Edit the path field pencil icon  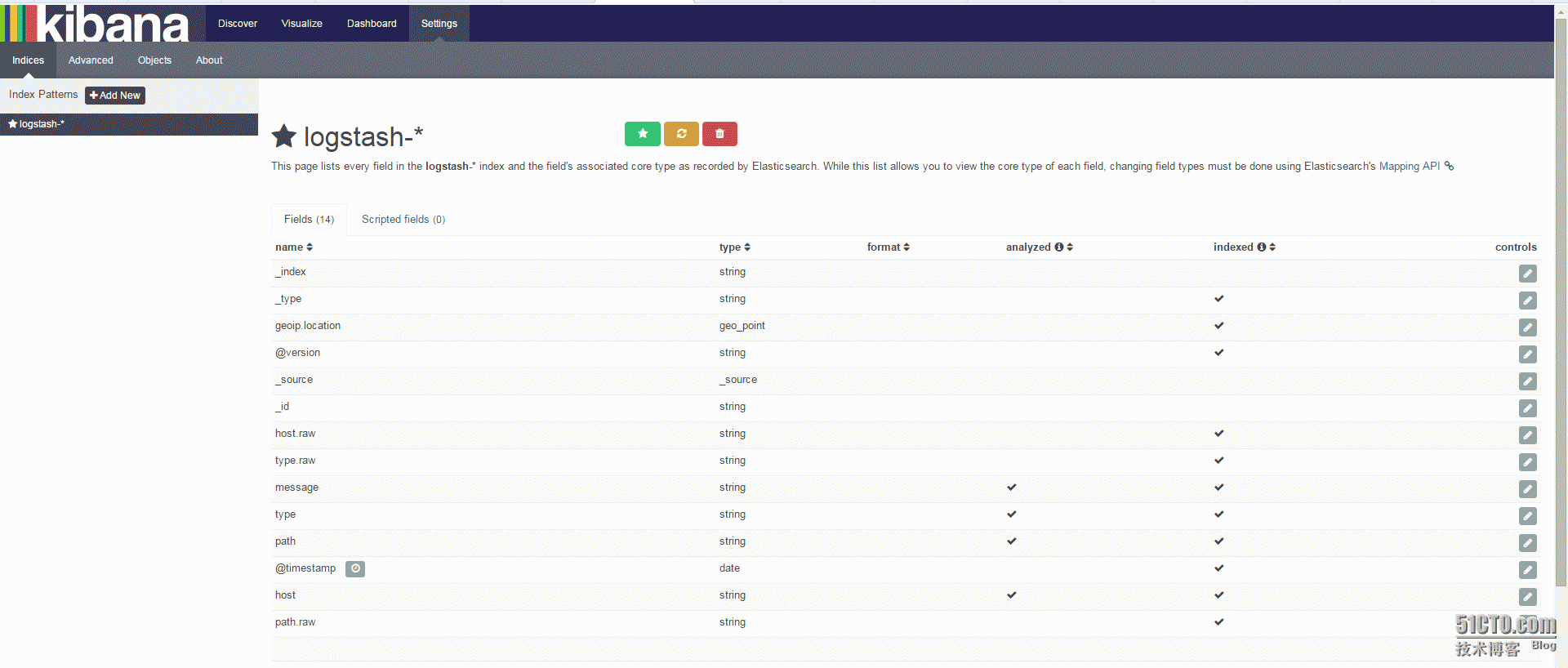(1527, 543)
